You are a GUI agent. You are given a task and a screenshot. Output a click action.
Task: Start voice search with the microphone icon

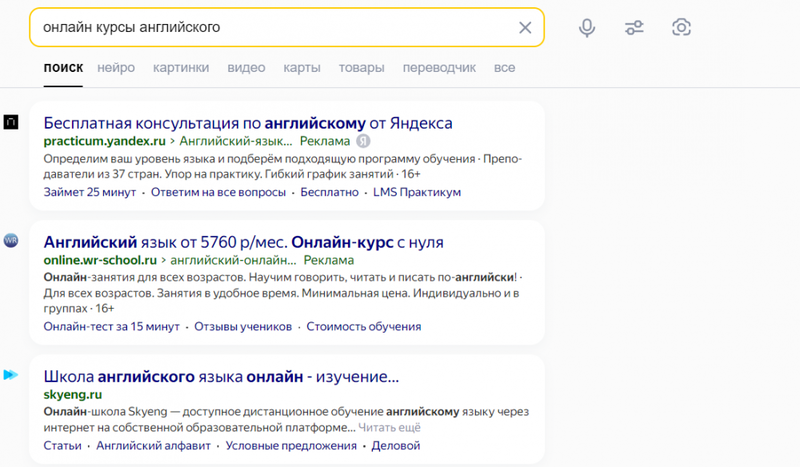(x=587, y=28)
